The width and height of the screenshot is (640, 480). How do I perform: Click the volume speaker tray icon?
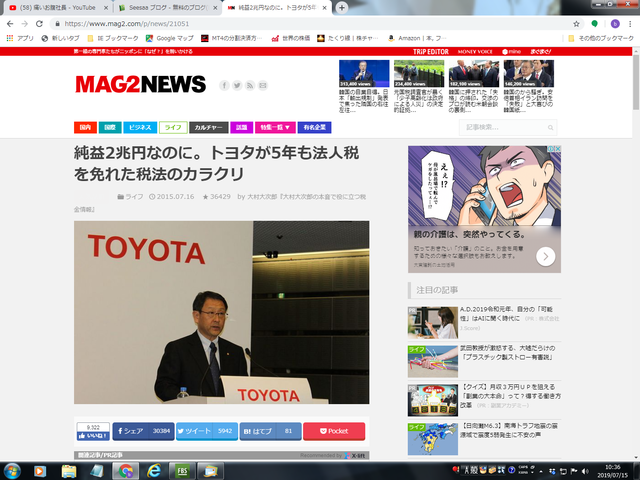[x=585, y=471]
